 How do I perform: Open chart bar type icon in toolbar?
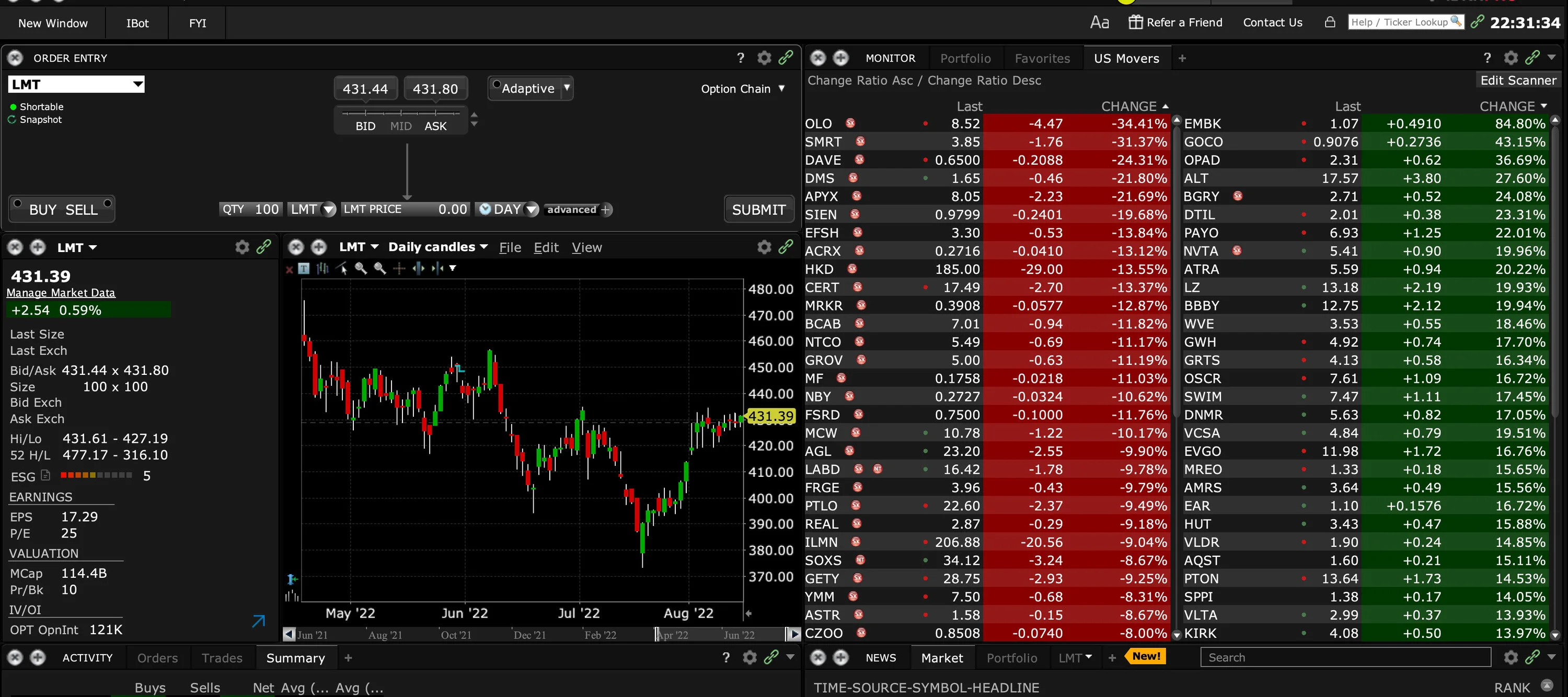click(322, 268)
